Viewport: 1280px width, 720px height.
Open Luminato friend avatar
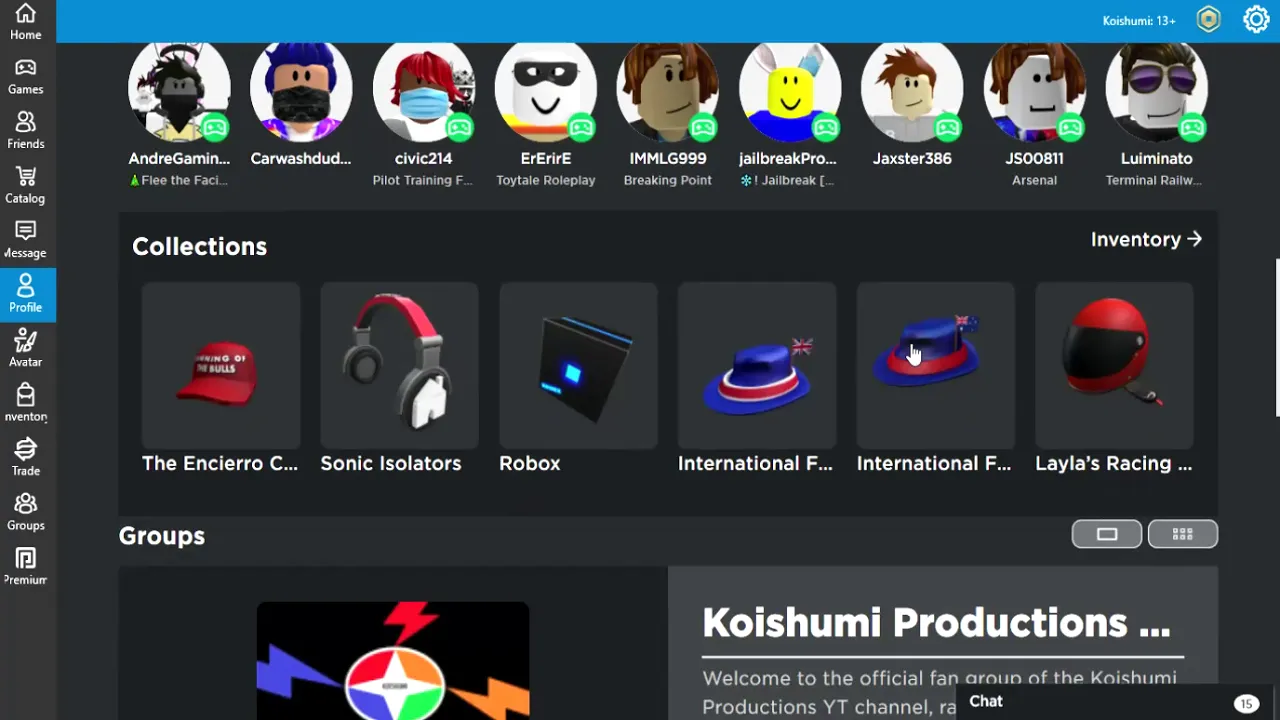coord(1156,91)
